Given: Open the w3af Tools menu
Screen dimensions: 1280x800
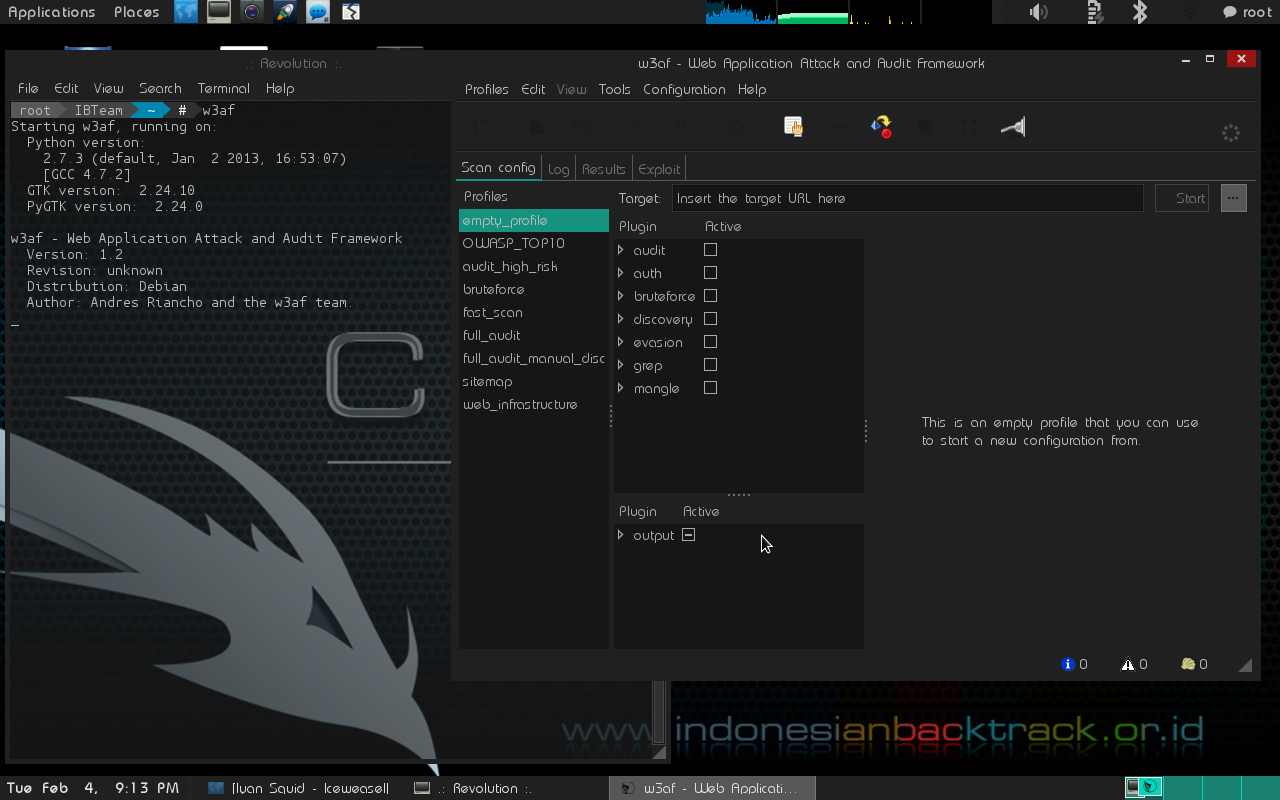Looking at the screenshot, I should 615,89.
